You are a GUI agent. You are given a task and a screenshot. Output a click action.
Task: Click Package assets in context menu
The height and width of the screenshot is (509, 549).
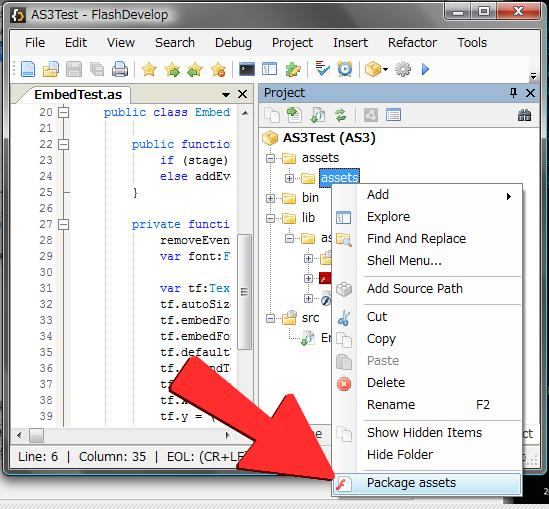(x=427, y=483)
